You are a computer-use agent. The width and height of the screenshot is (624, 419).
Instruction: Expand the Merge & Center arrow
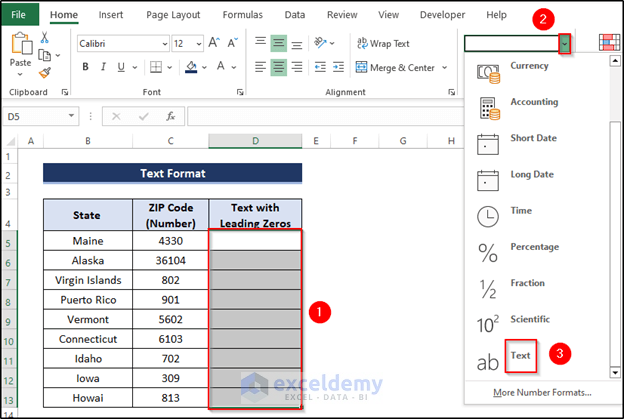point(445,68)
